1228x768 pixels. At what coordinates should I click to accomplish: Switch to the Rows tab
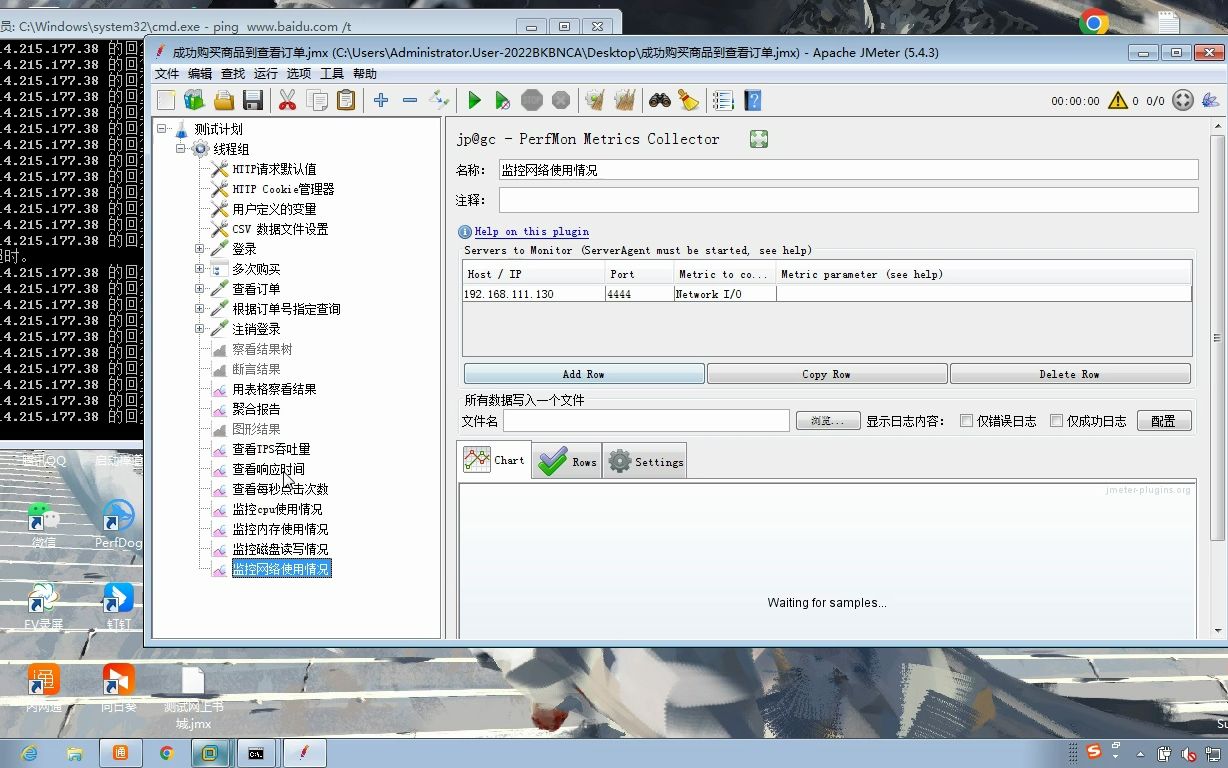[567, 461]
